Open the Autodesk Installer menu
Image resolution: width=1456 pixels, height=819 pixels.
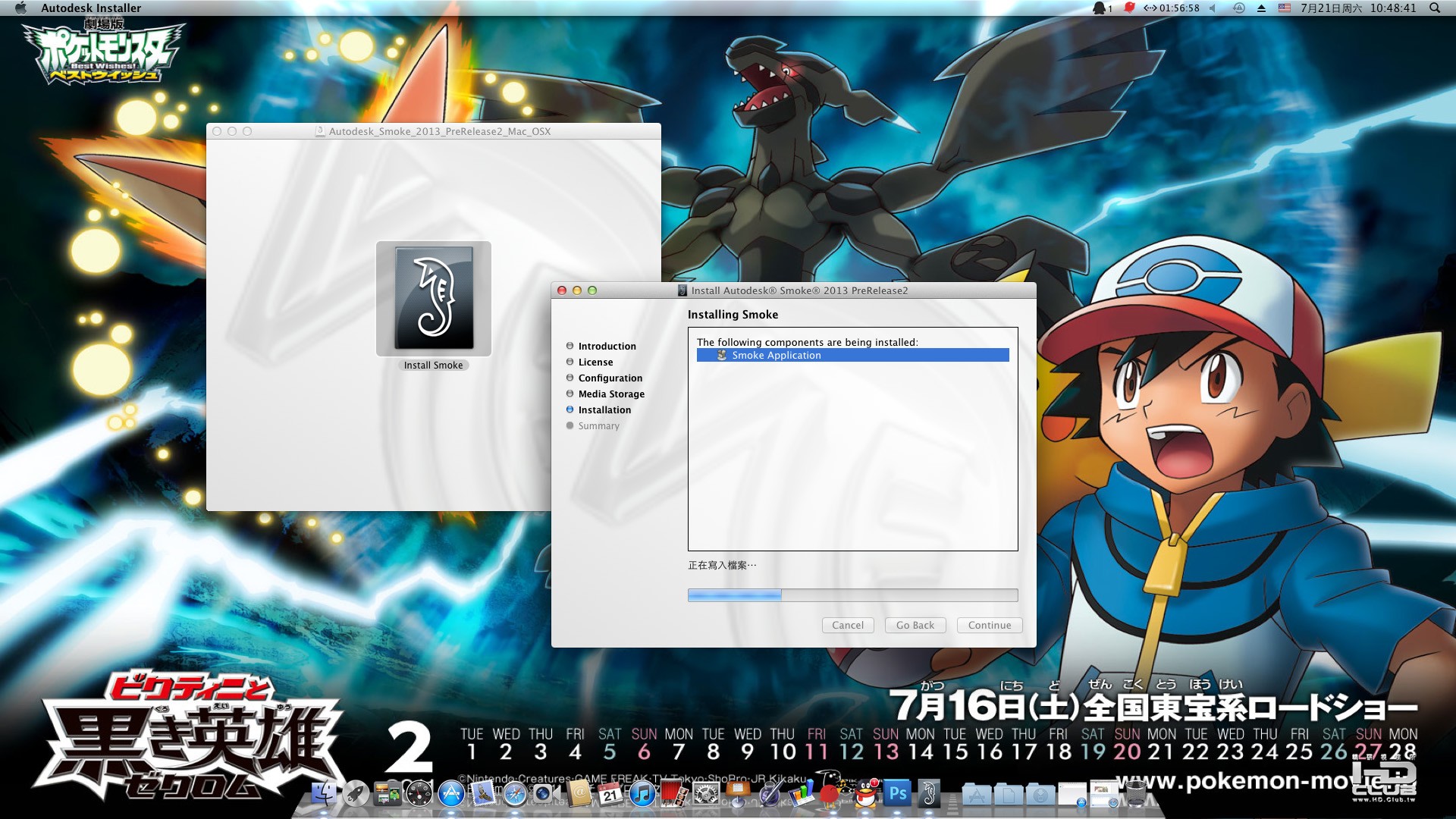coord(91,8)
